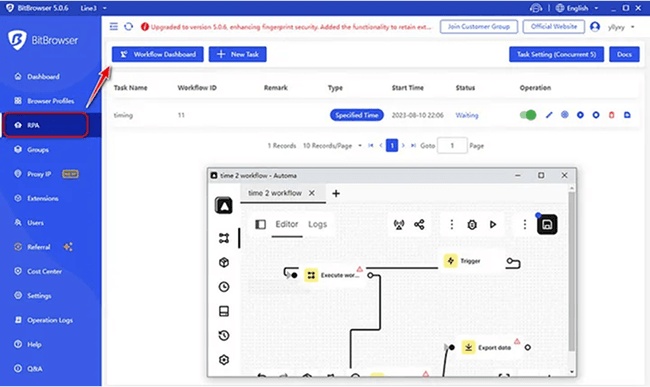Collapse the sidebar with hamburger icon
This screenshot has width=650, height=387.
[114, 27]
